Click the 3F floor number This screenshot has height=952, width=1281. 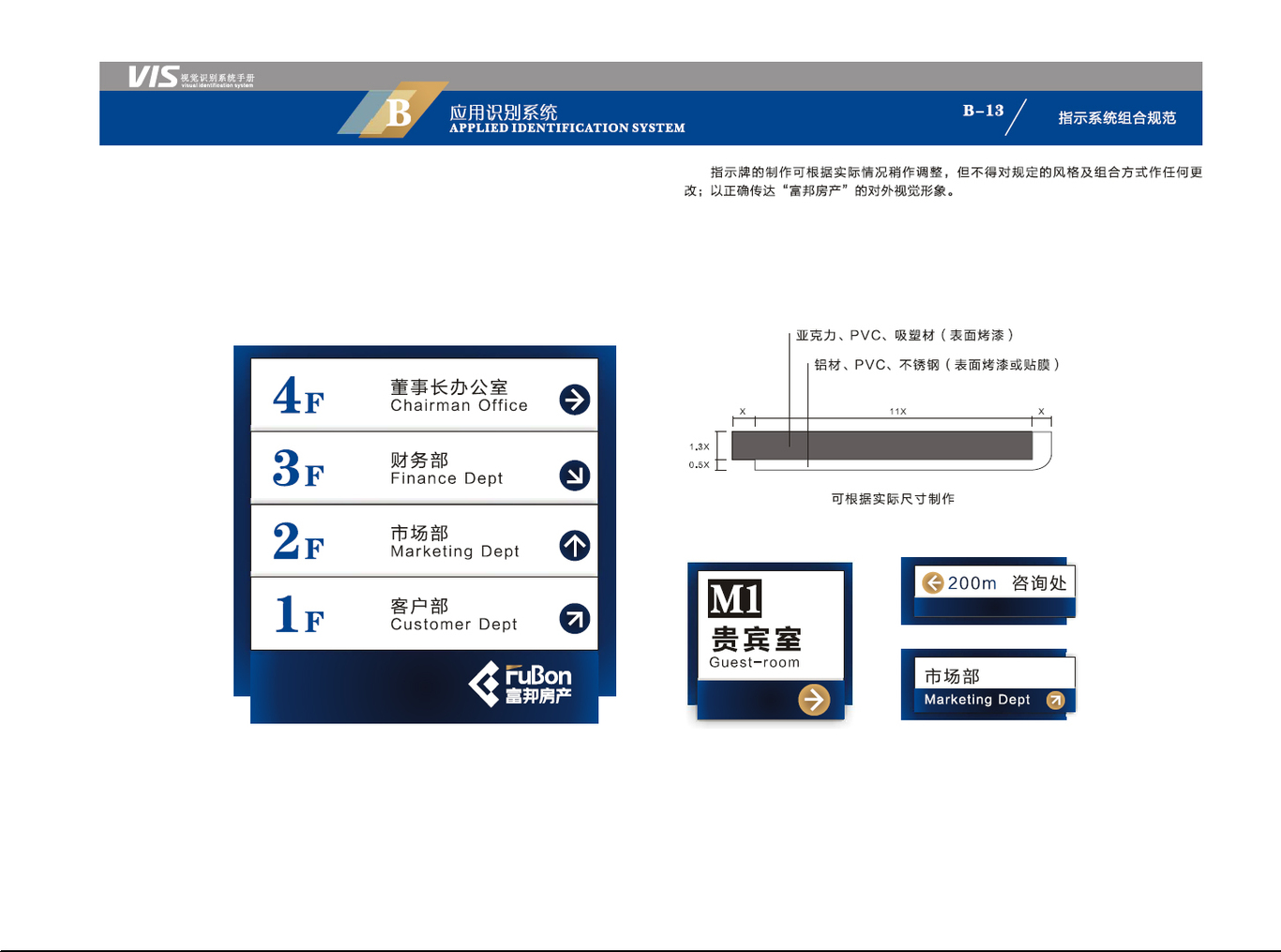click(x=298, y=469)
